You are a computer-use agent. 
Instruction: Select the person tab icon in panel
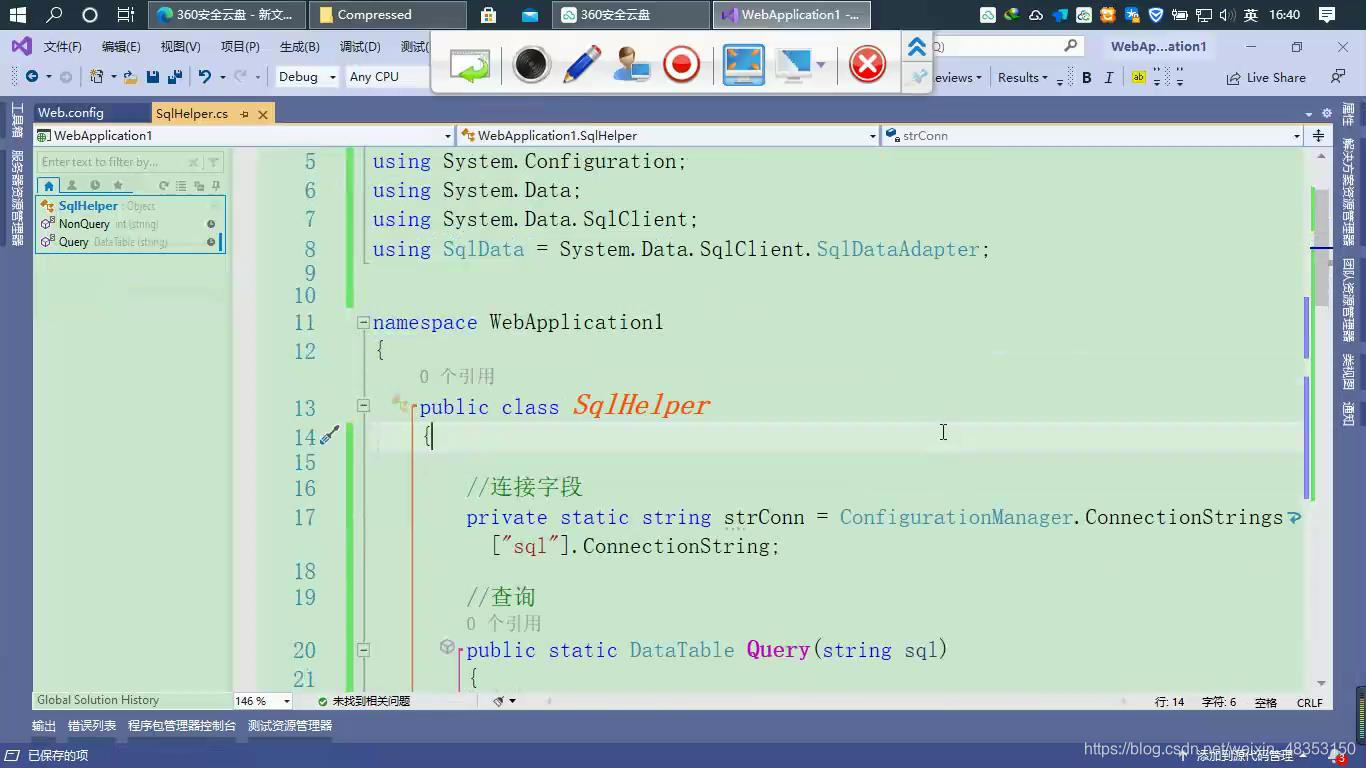(72, 185)
